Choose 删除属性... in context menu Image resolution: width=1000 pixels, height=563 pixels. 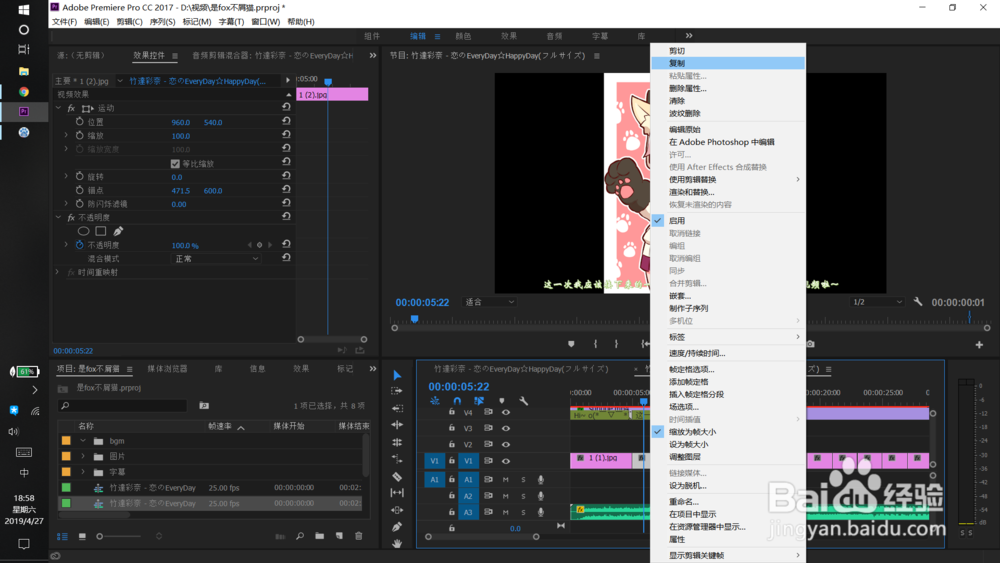click(728, 89)
